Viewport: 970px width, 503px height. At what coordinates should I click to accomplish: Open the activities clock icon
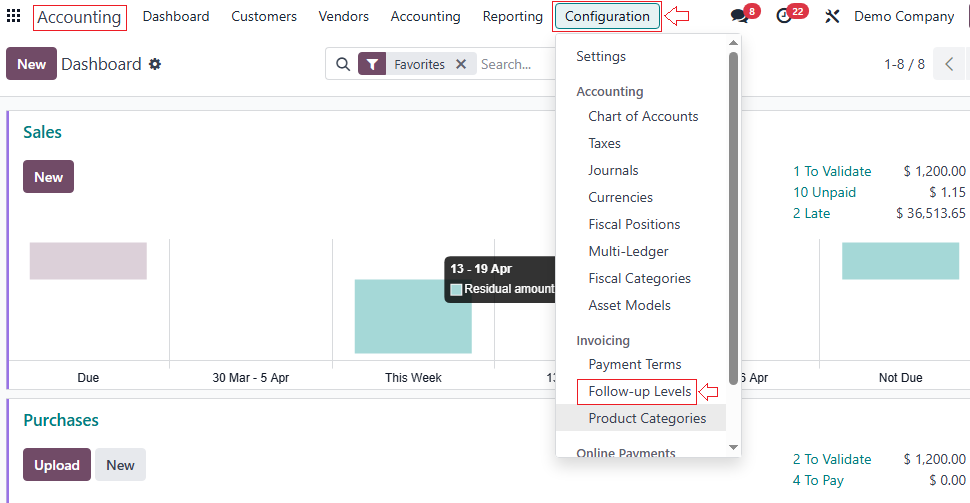(x=784, y=17)
